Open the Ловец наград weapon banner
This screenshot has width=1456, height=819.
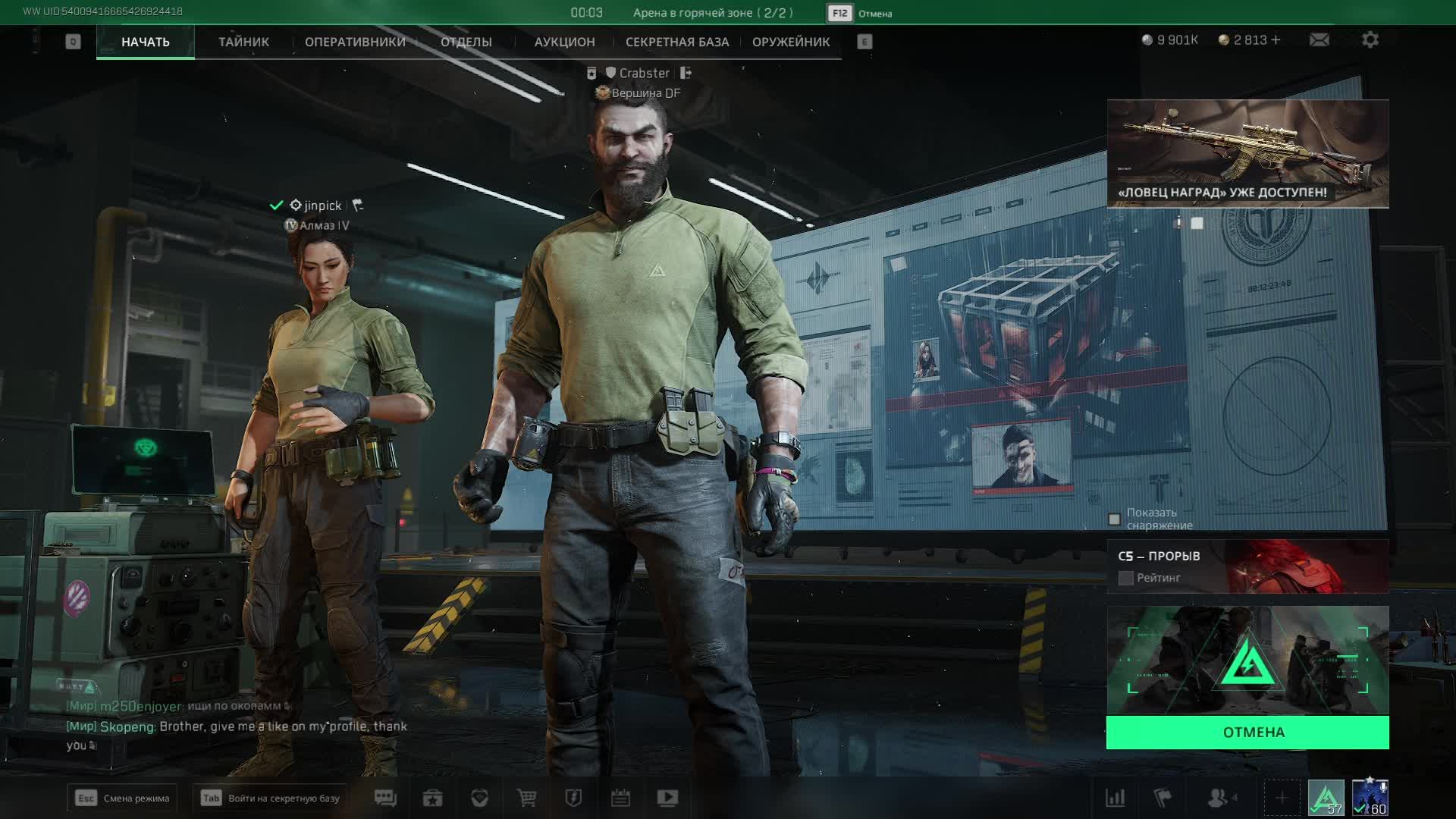click(x=1247, y=153)
